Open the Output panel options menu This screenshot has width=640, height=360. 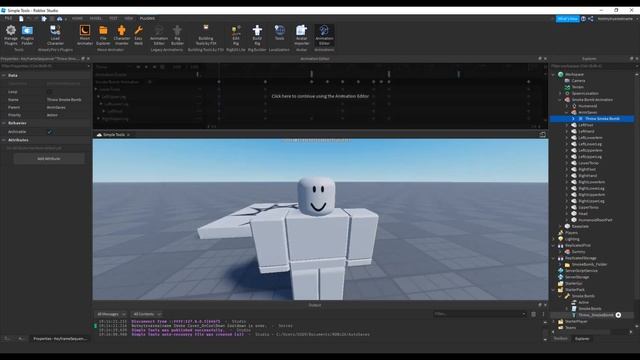point(543,314)
